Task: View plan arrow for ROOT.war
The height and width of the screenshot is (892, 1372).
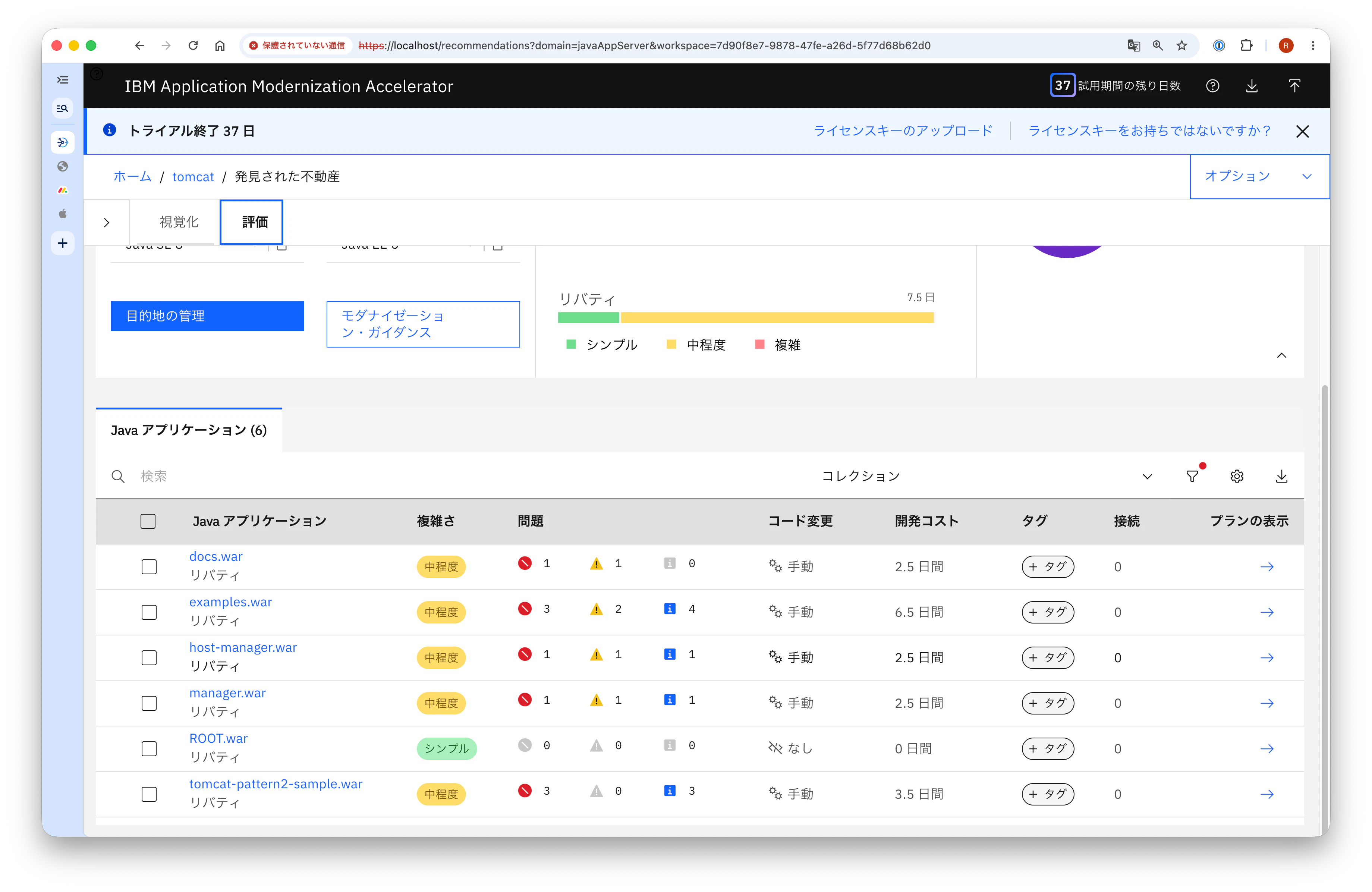Action: pyautogui.click(x=1266, y=748)
